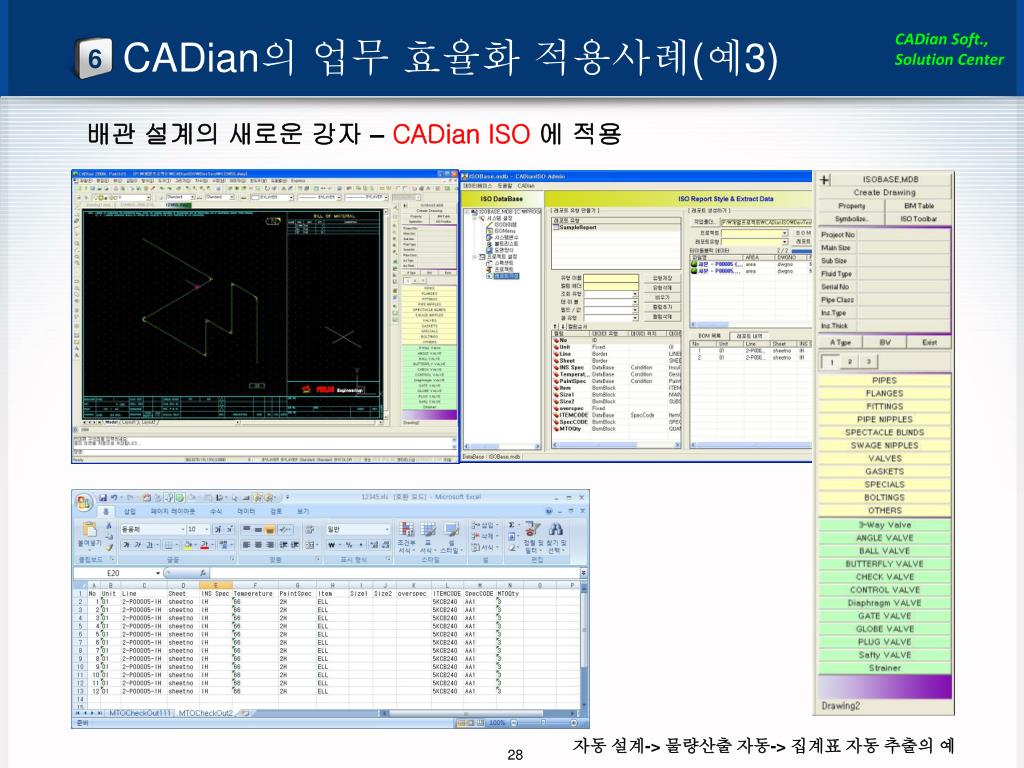The width and height of the screenshot is (1024, 768).
Task: Click the Save icon in Excel toolbar
Action: pos(103,498)
